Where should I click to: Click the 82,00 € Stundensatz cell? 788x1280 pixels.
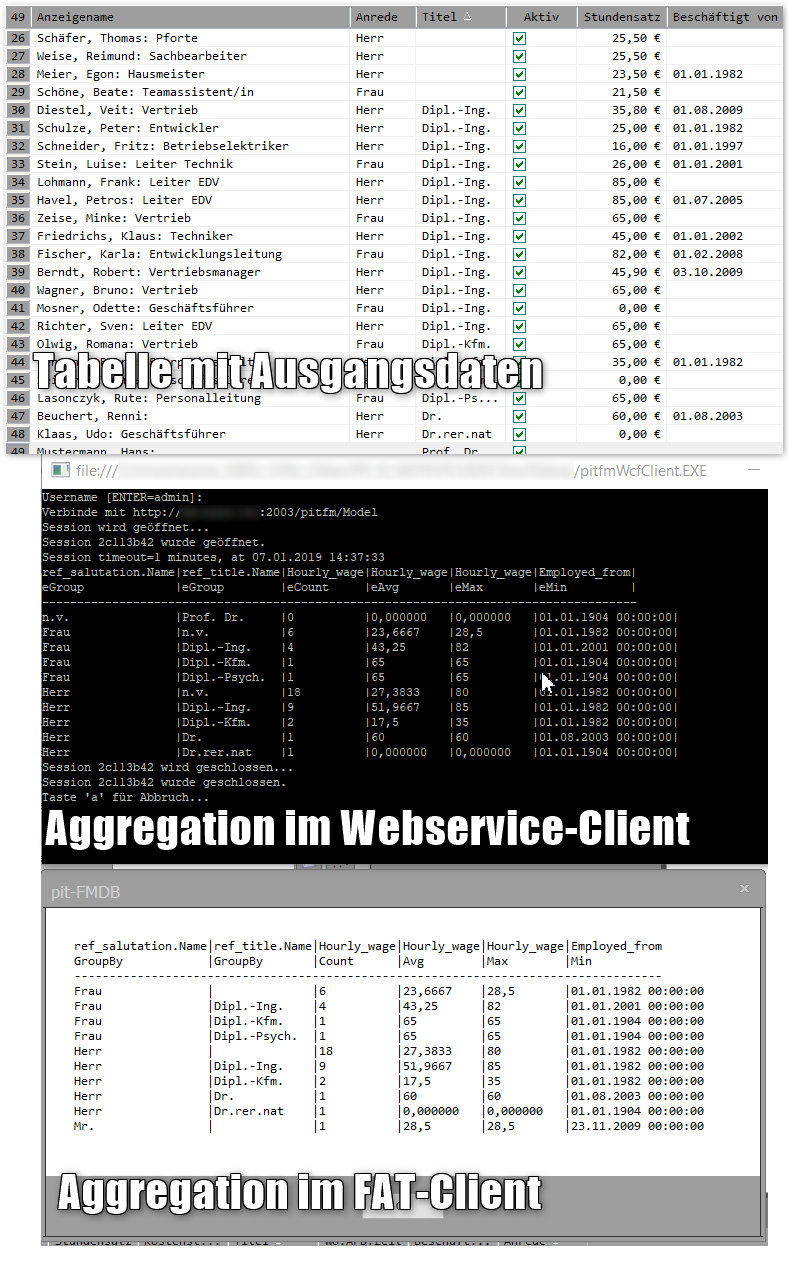click(621, 254)
